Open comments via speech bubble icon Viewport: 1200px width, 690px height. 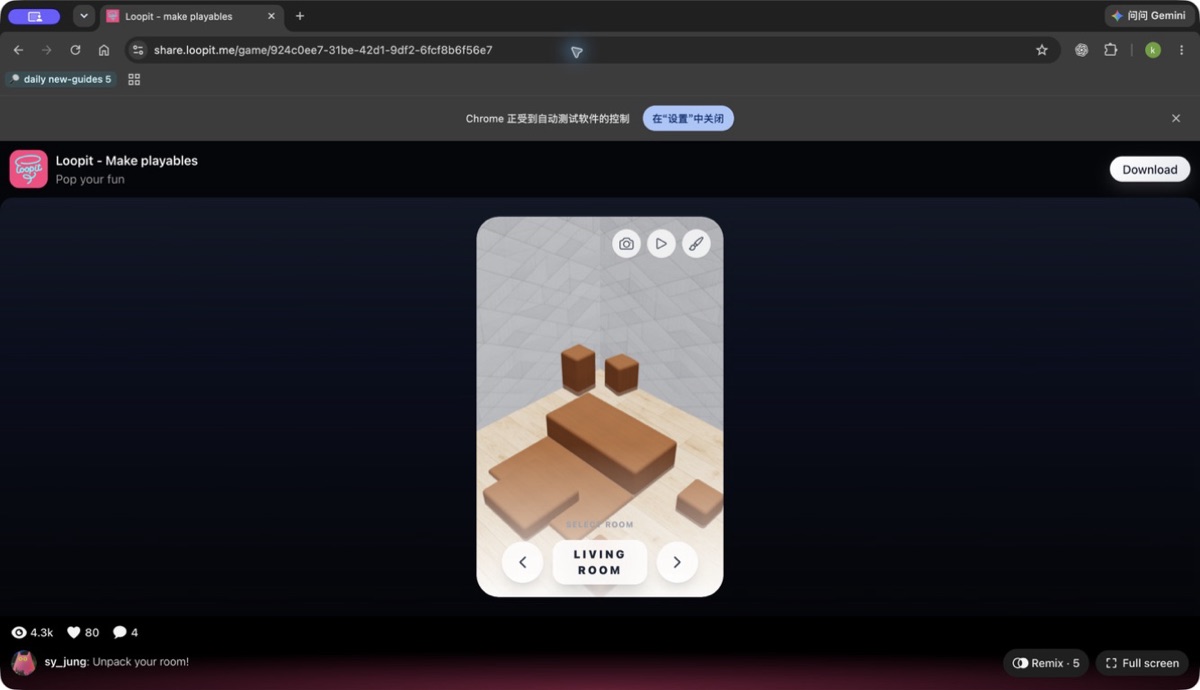tap(120, 632)
